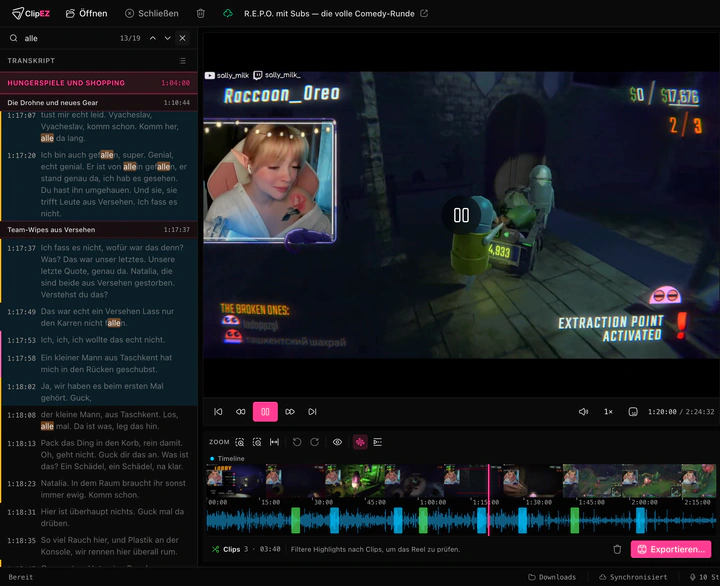Viewport: 720px width, 586px height.
Task: Click the LOBBY thumbnail at timeline start
Action: point(236,481)
